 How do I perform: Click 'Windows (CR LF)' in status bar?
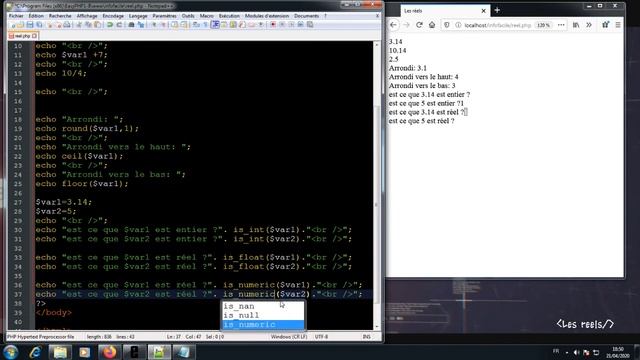click(289, 337)
